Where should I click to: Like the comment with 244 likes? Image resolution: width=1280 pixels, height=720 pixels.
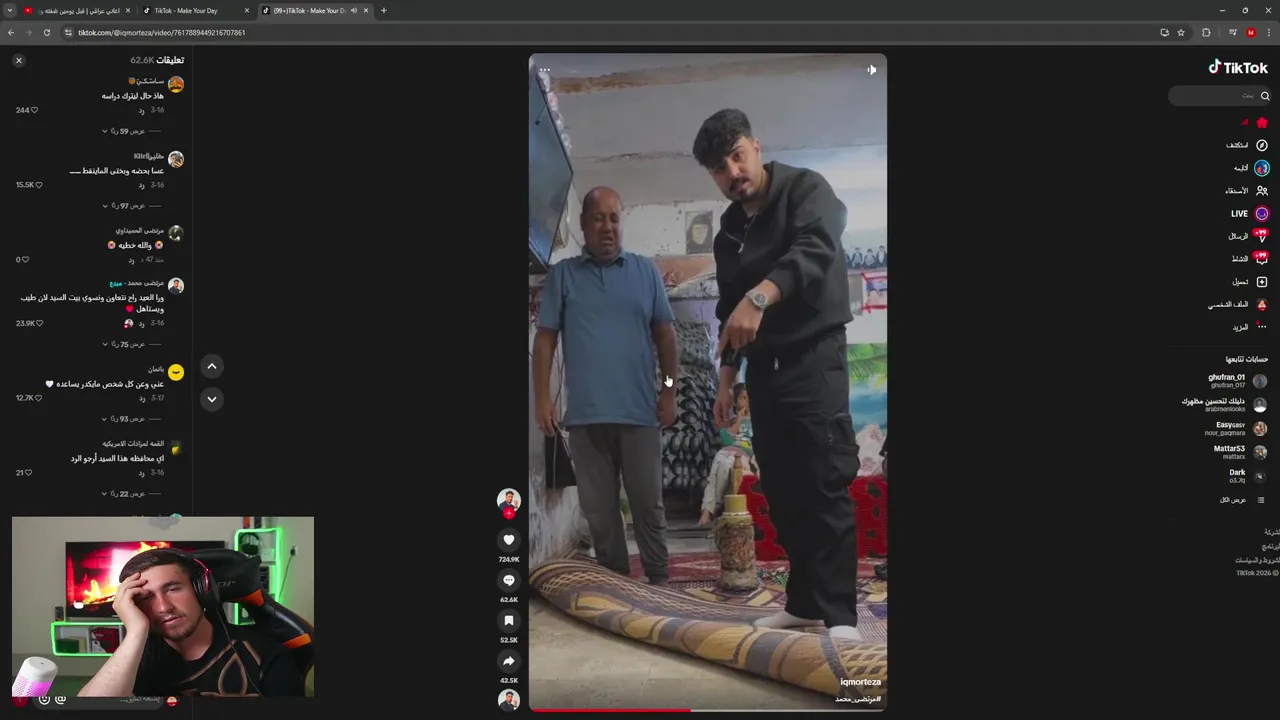(34, 110)
